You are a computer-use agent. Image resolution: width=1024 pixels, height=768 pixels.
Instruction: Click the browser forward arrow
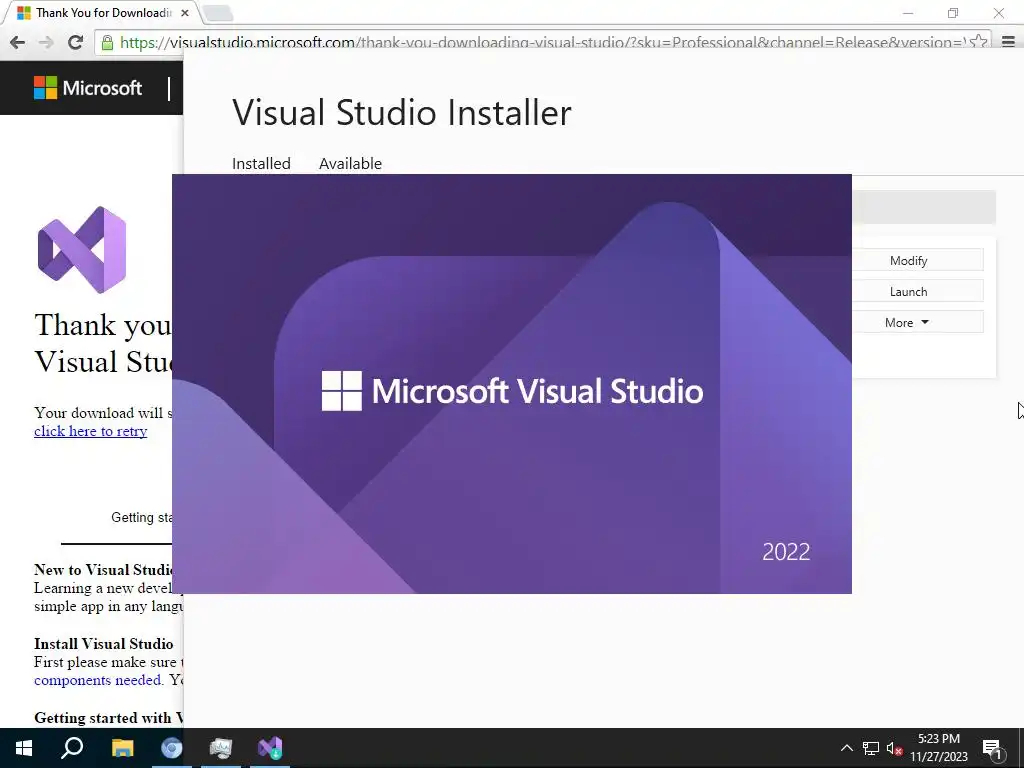point(46,42)
